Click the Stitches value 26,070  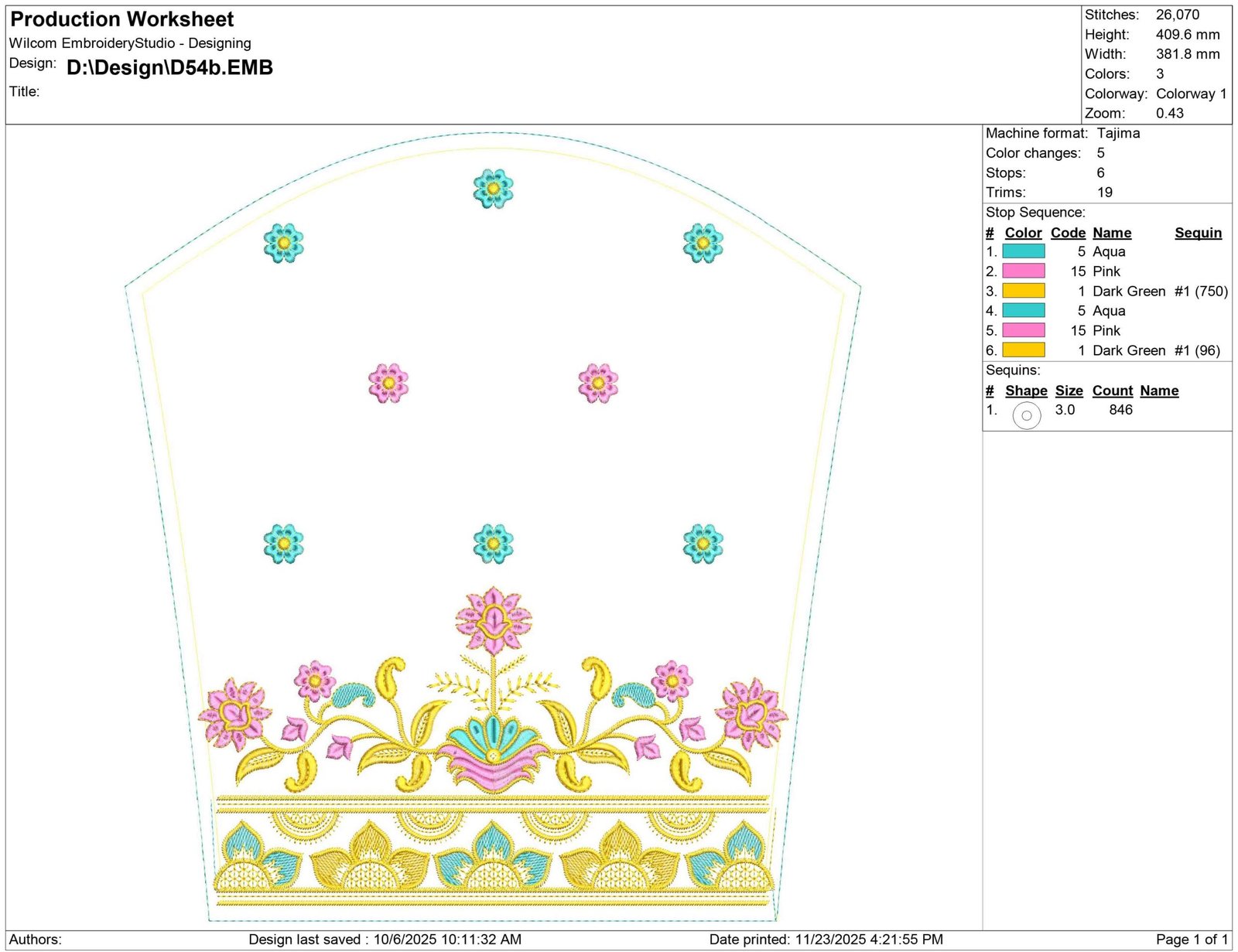click(1177, 15)
